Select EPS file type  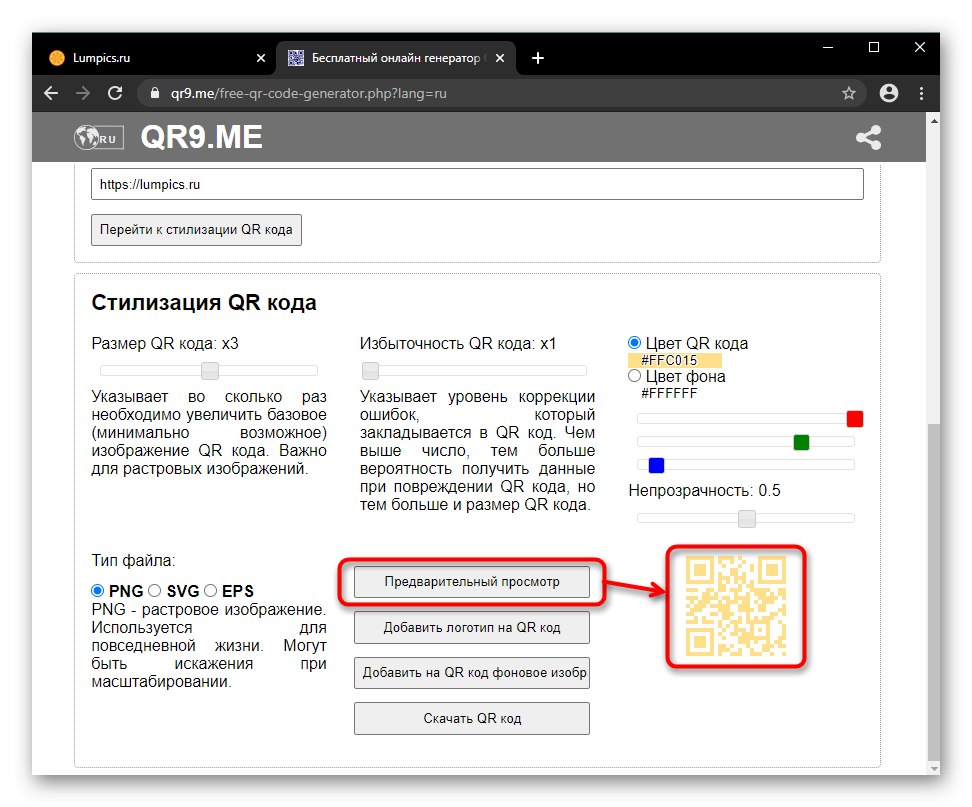point(211,591)
